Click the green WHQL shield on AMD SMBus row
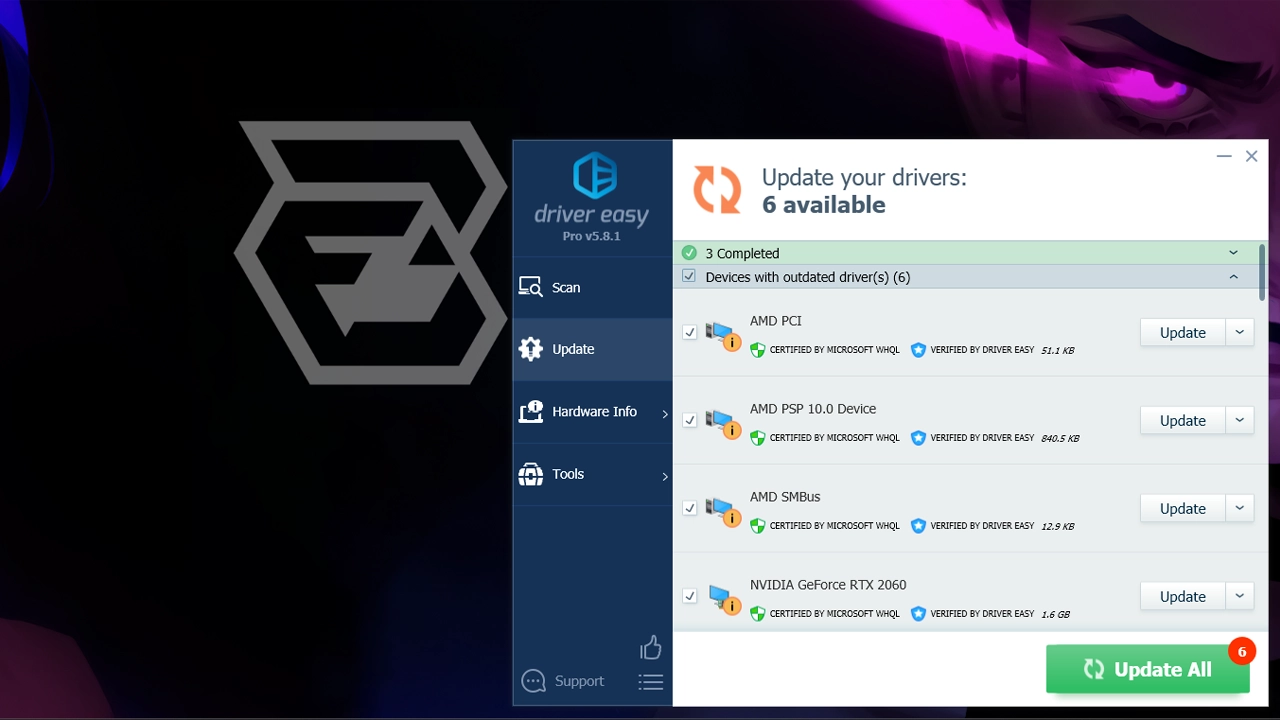This screenshot has width=1280, height=720. [758, 526]
